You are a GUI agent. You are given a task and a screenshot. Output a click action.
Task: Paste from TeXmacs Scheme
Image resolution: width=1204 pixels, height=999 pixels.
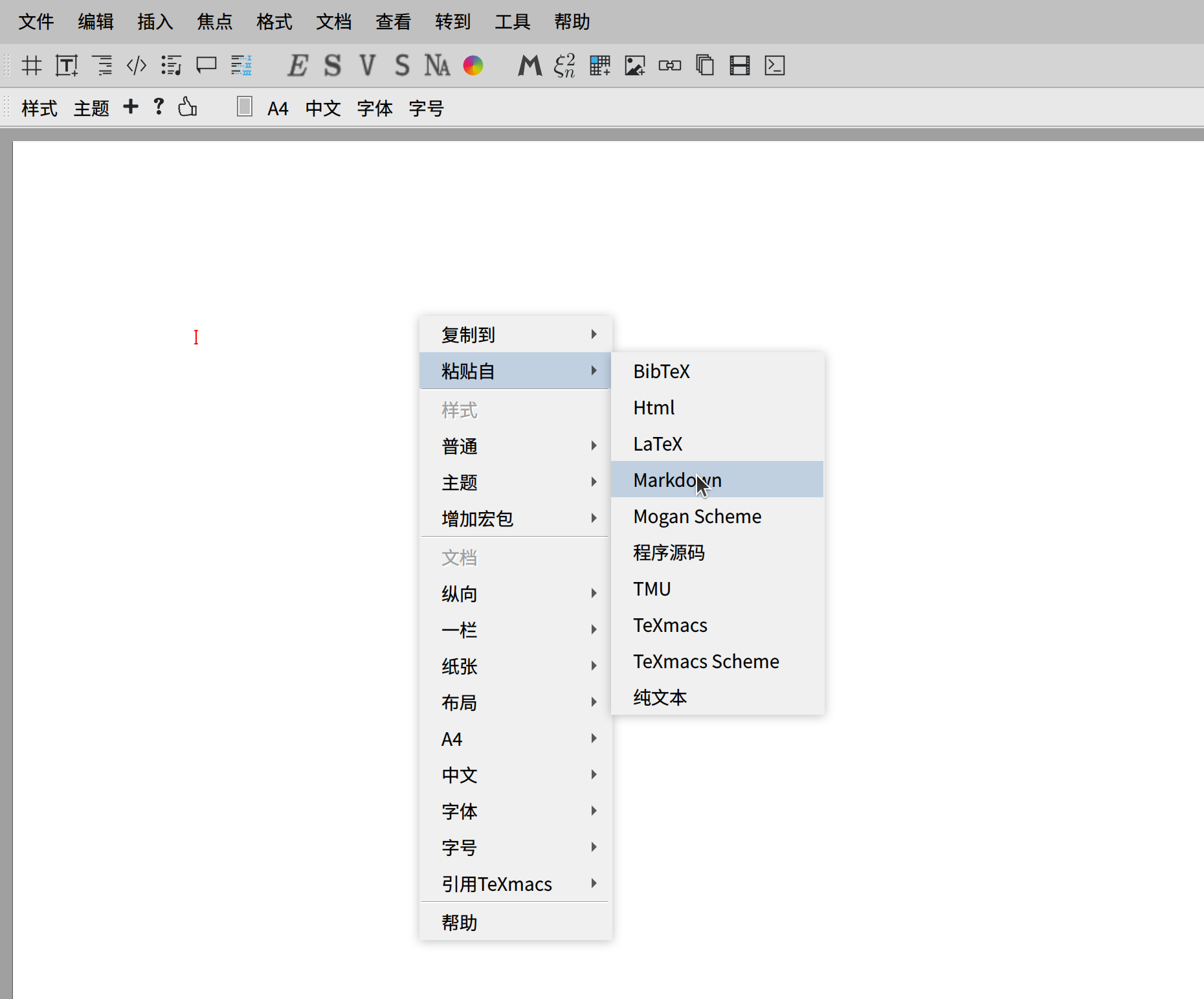[x=717, y=661]
